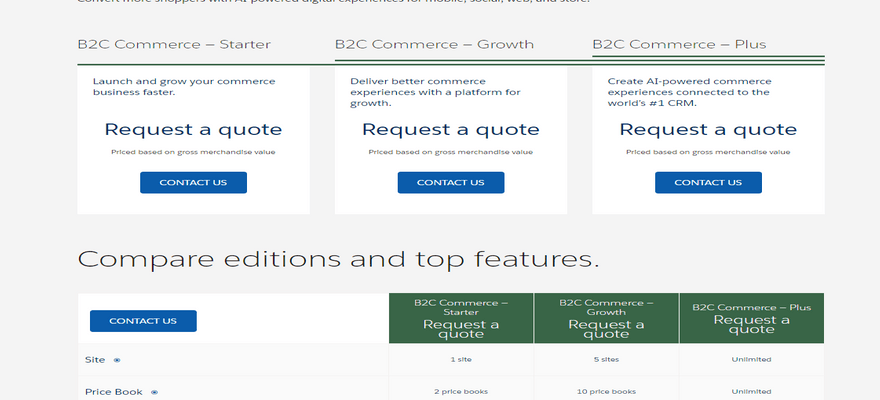Click 'Deliver better commerce experiences' description text
Image resolution: width=880 pixels, height=400 pixels.
click(x=436, y=93)
